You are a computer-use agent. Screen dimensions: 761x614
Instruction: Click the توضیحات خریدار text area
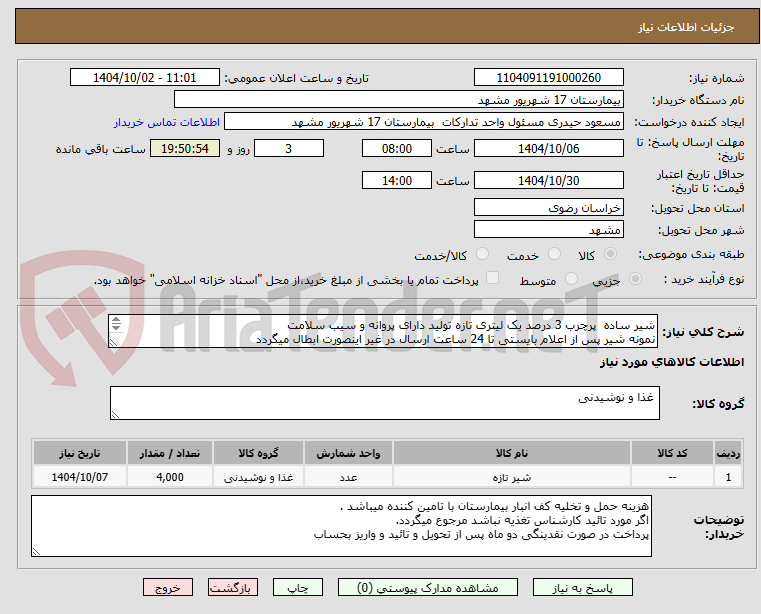click(341, 526)
